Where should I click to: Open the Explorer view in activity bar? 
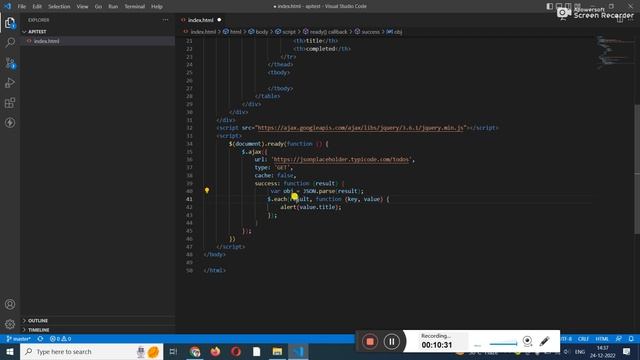10,23
